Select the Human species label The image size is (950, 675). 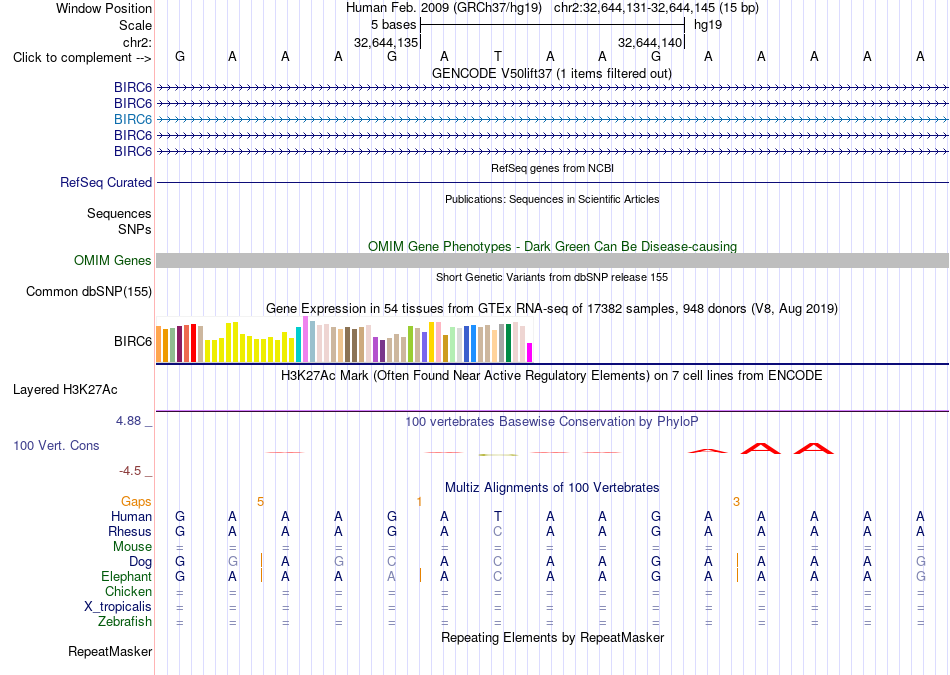pos(131,516)
